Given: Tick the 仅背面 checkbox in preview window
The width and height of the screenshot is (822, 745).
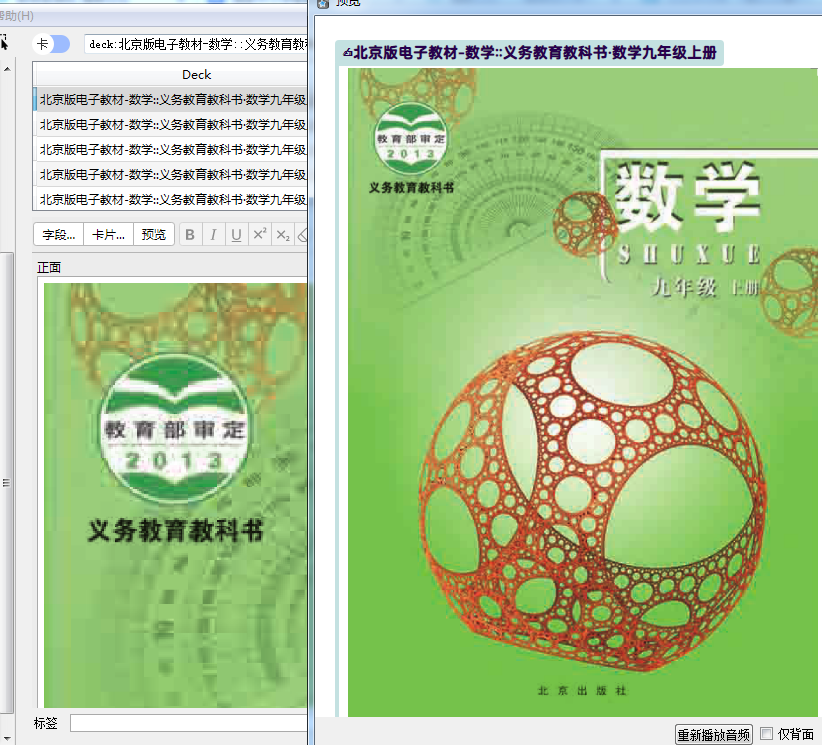Looking at the screenshot, I should point(766,733).
